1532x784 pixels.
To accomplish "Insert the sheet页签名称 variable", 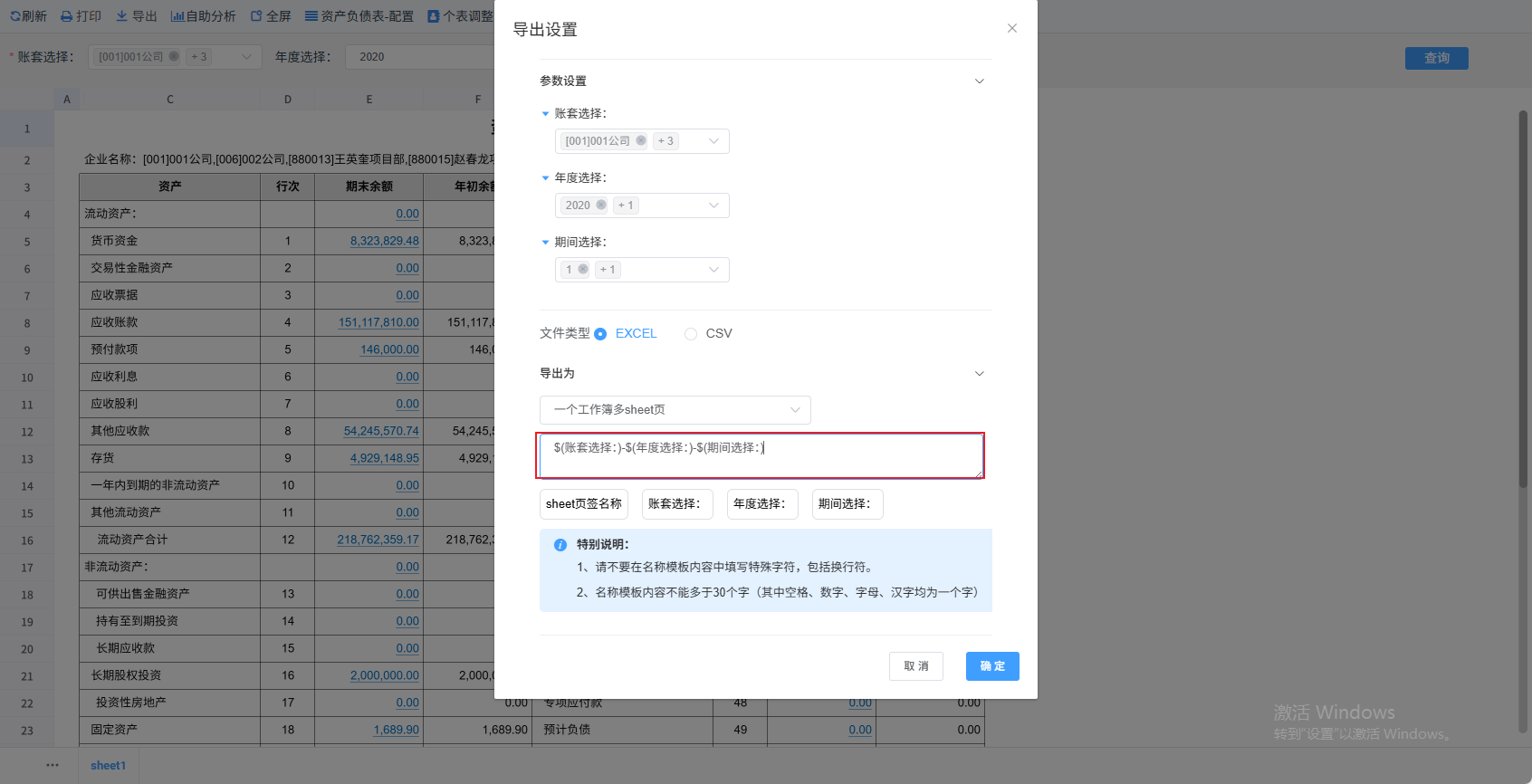I will 584,504.
